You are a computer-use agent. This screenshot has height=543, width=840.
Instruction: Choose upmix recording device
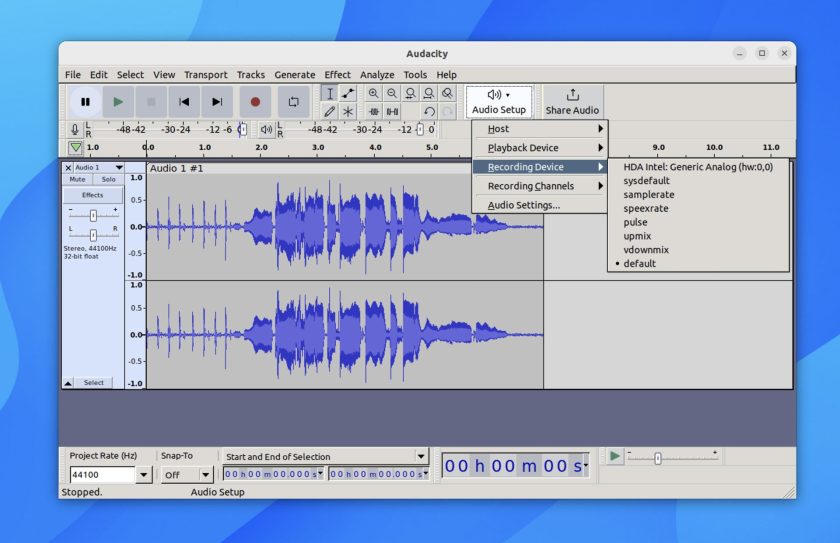pyautogui.click(x=698, y=236)
